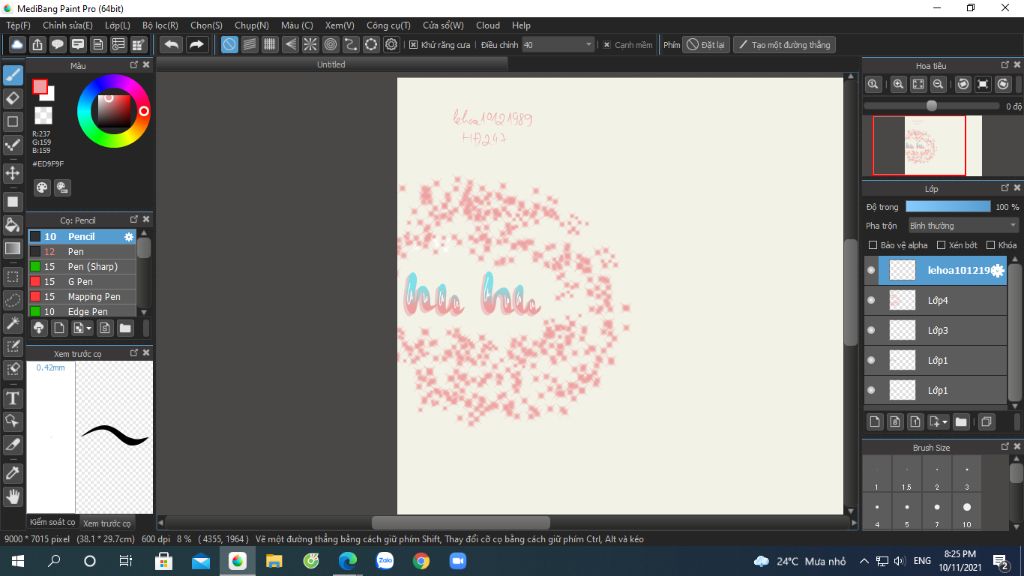Screen dimensions: 1024x576
Task: Click the horizontal canvas scrollbar
Action: coord(460,522)
